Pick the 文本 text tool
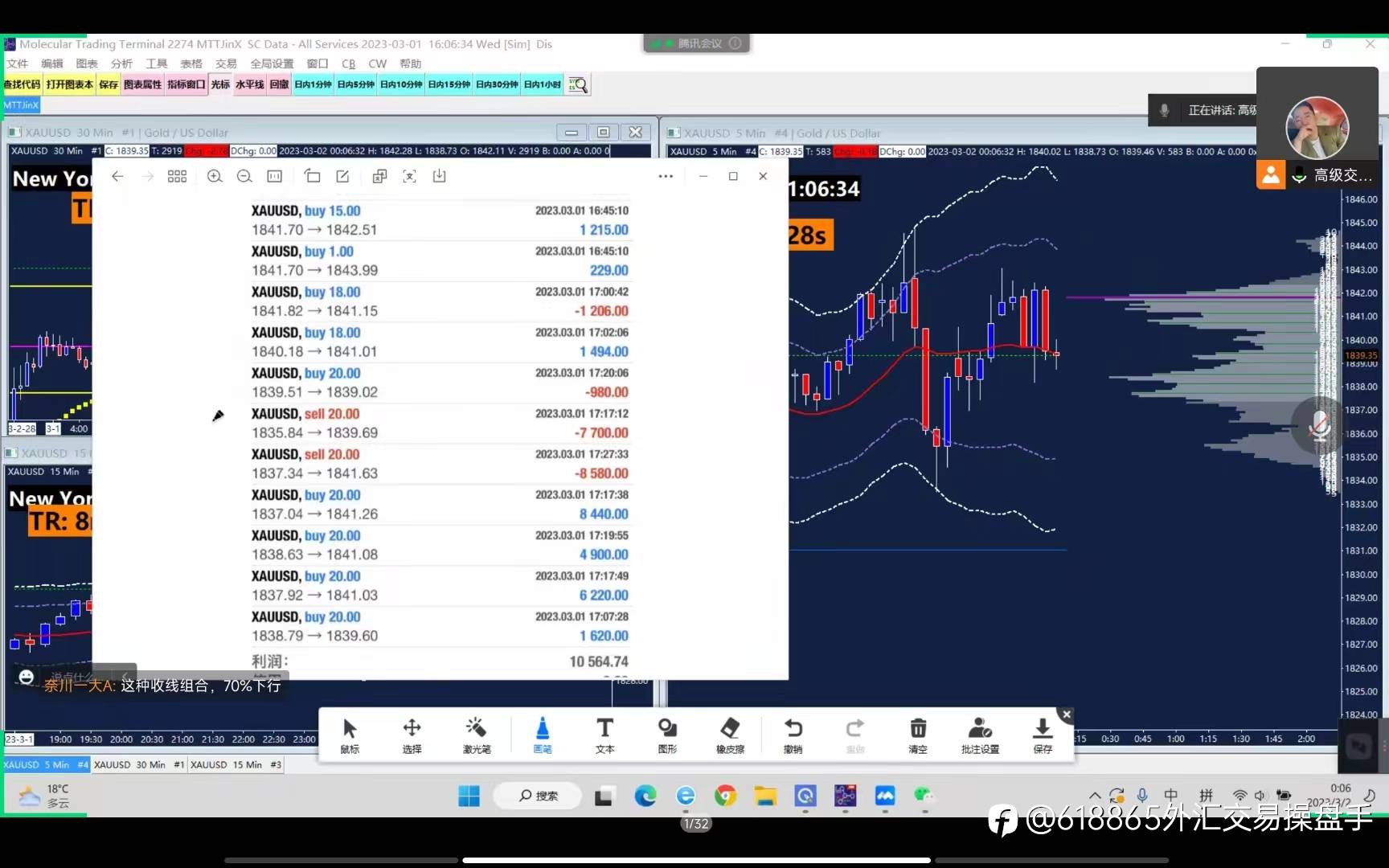 [x=604, y=735]
